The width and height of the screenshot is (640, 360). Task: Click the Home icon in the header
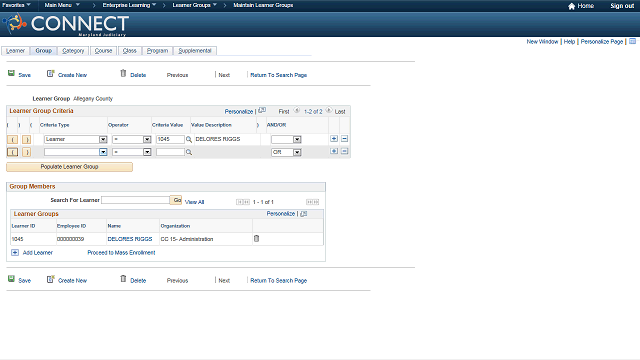571,6
